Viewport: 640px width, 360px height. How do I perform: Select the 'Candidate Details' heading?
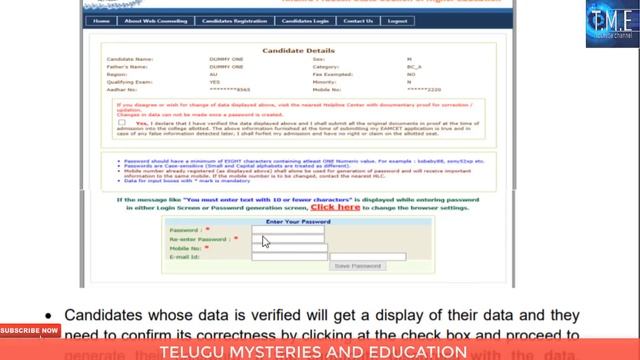298,51
